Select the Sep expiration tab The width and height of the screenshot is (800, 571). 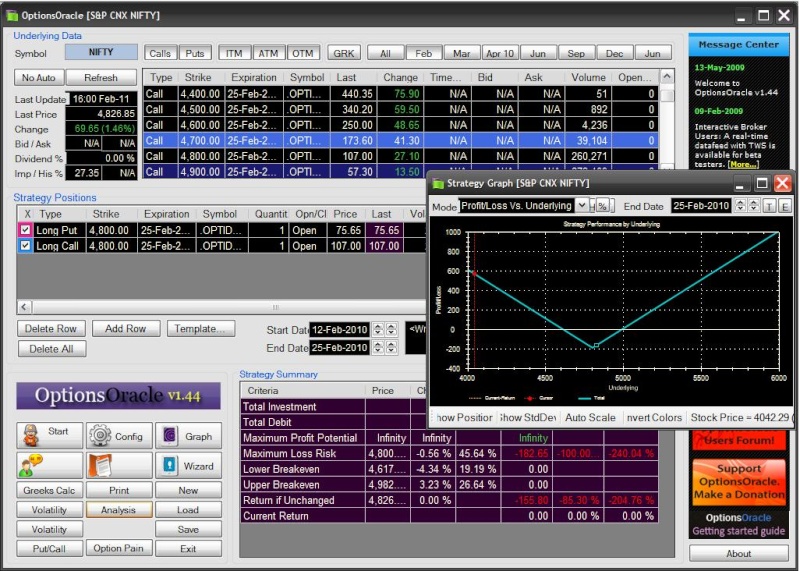(576, 53)
